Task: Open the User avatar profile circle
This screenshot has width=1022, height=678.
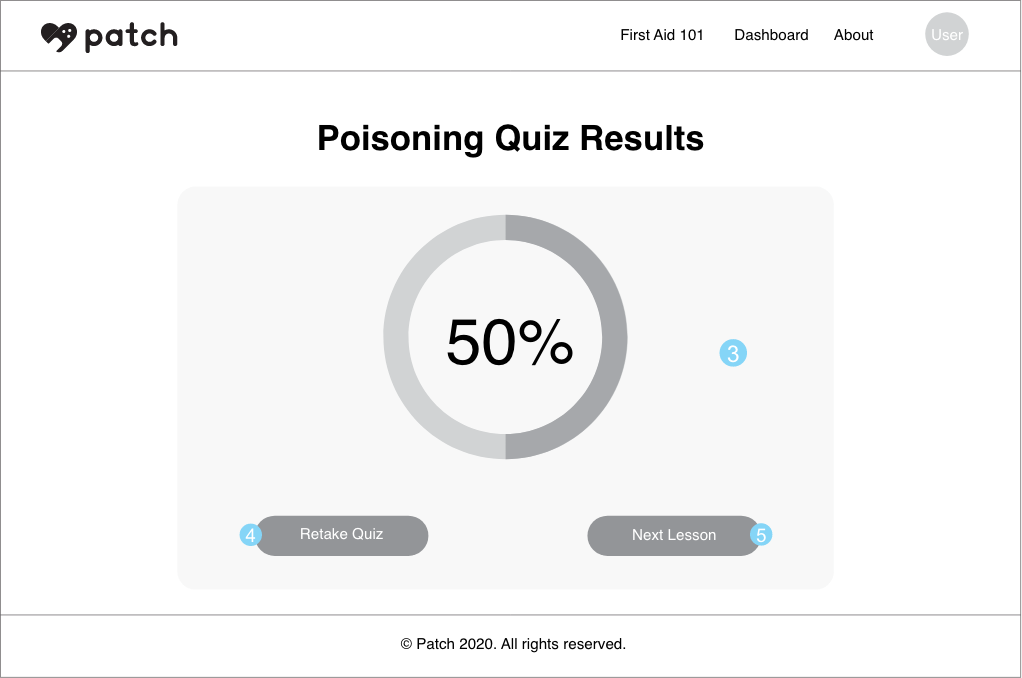Action: [946, 35]
